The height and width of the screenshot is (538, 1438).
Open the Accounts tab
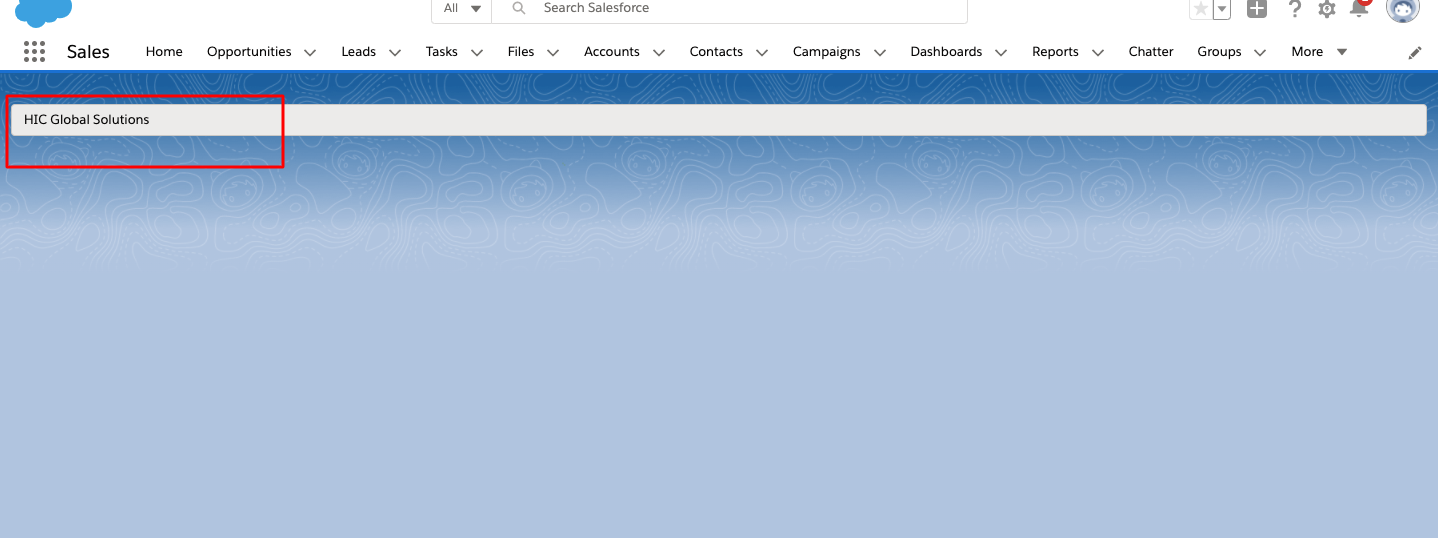tap(612, 52)
